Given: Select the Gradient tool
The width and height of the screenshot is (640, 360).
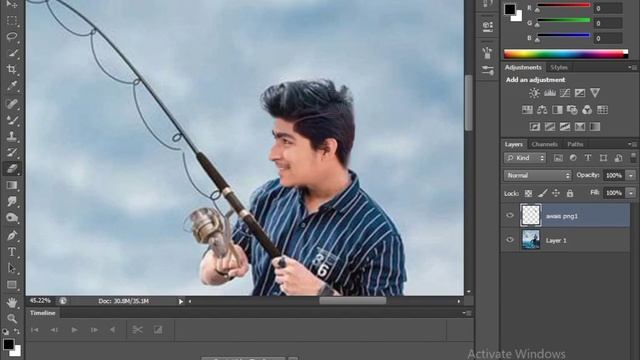Looking at the screenshot, I should (x=12, y=185).
